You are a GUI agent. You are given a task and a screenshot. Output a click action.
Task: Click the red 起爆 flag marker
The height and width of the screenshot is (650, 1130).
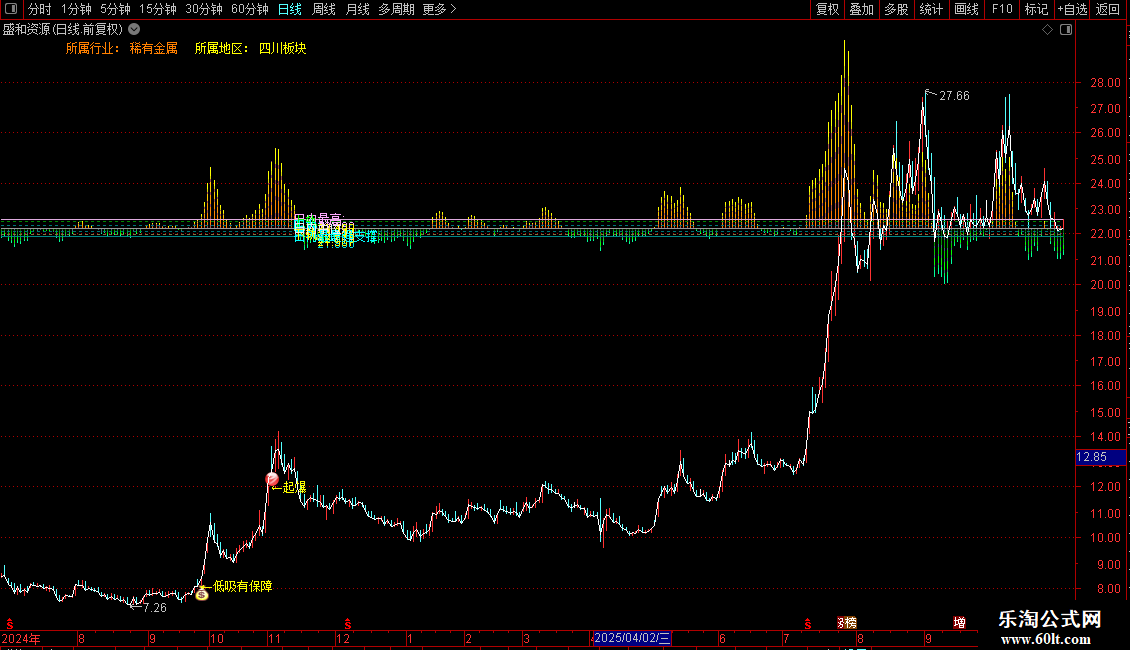click(x=272, y=479)
